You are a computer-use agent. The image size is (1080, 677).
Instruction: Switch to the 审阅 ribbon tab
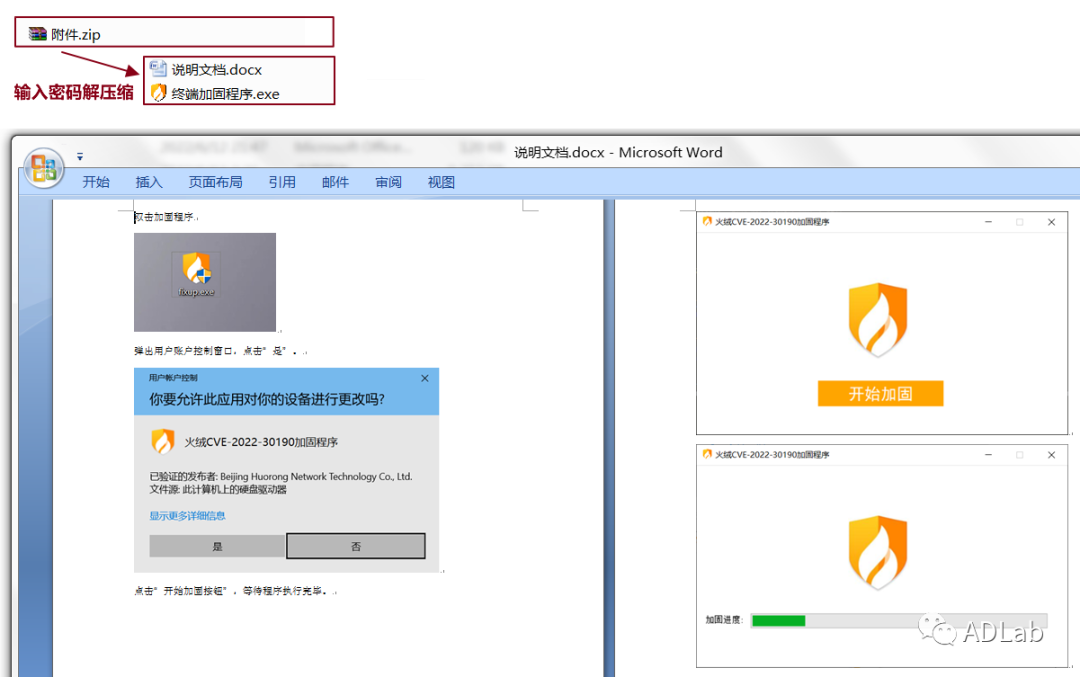[x=388, y=182]
